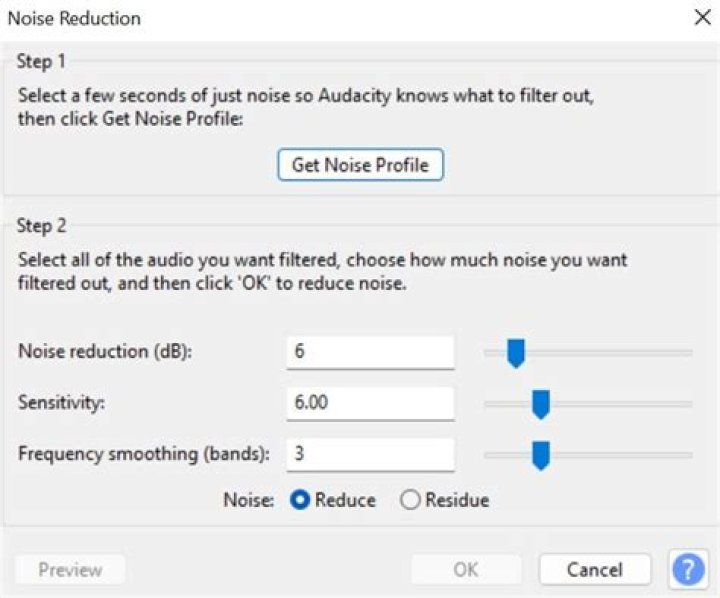
Task: Click the far right end of the Frequency smoothing slider track
Action: pos(690,455)
